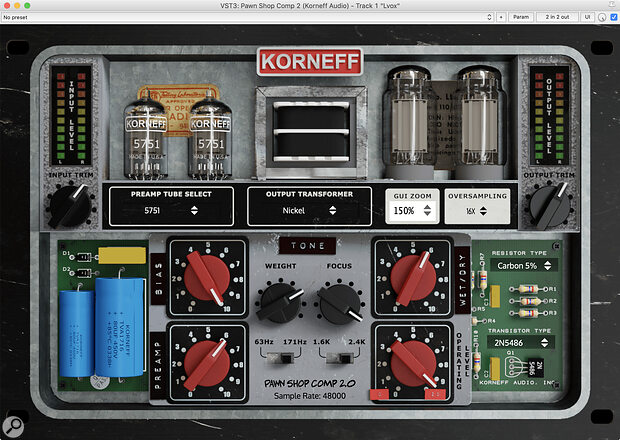Turn the Weight tone knob
This screenshot has height=440, width=620.
pyautogui.click(x=280, y=301)
